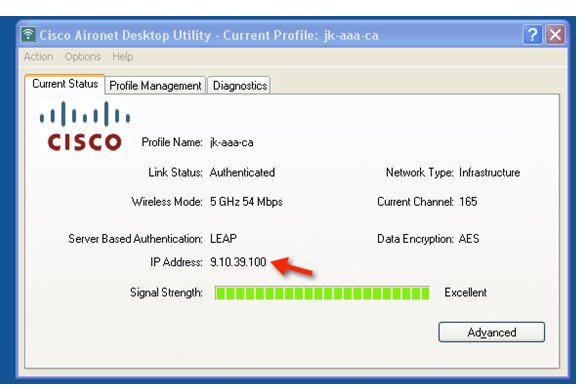The height and width of the screenshot is (388, 584).
Task: Click the Server Based Authentication: label
Action: click(136, 238)
